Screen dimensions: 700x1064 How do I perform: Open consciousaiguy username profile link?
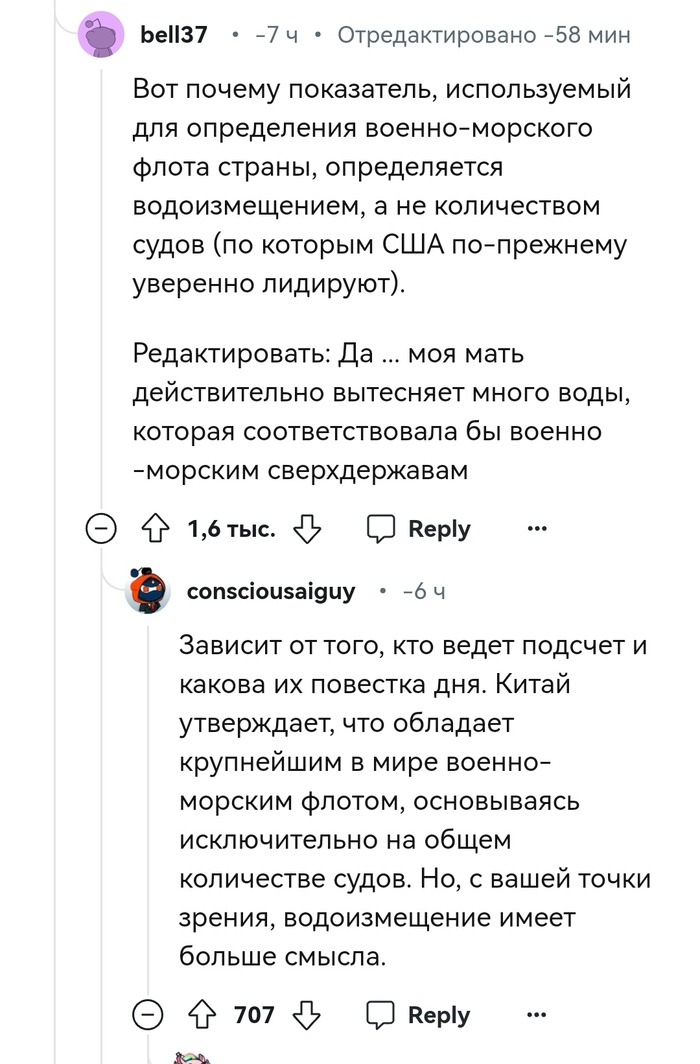coord(271,592)
